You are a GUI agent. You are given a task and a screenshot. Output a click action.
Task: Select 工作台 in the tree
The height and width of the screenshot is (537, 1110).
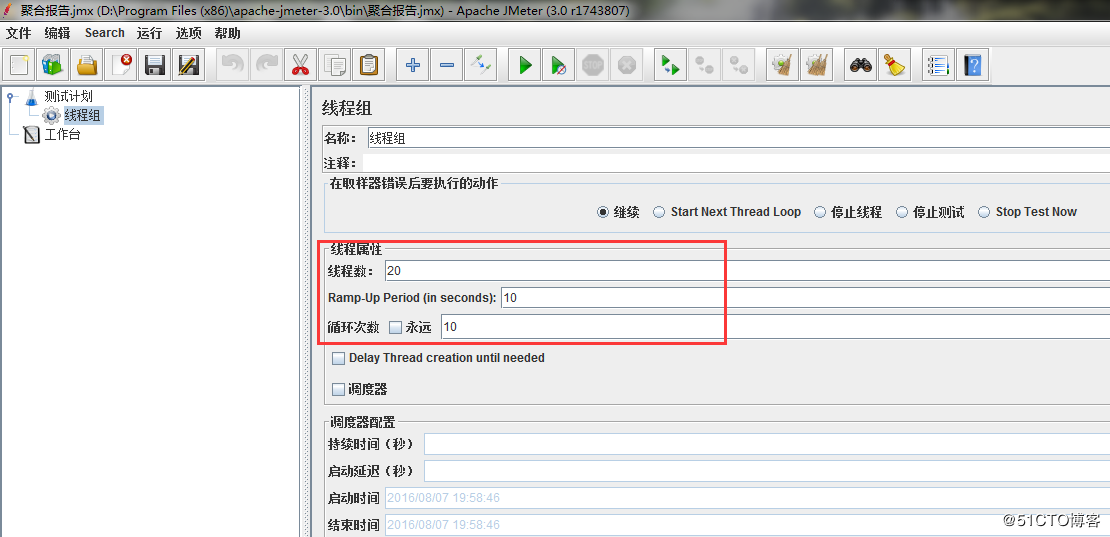coord(62,135)
